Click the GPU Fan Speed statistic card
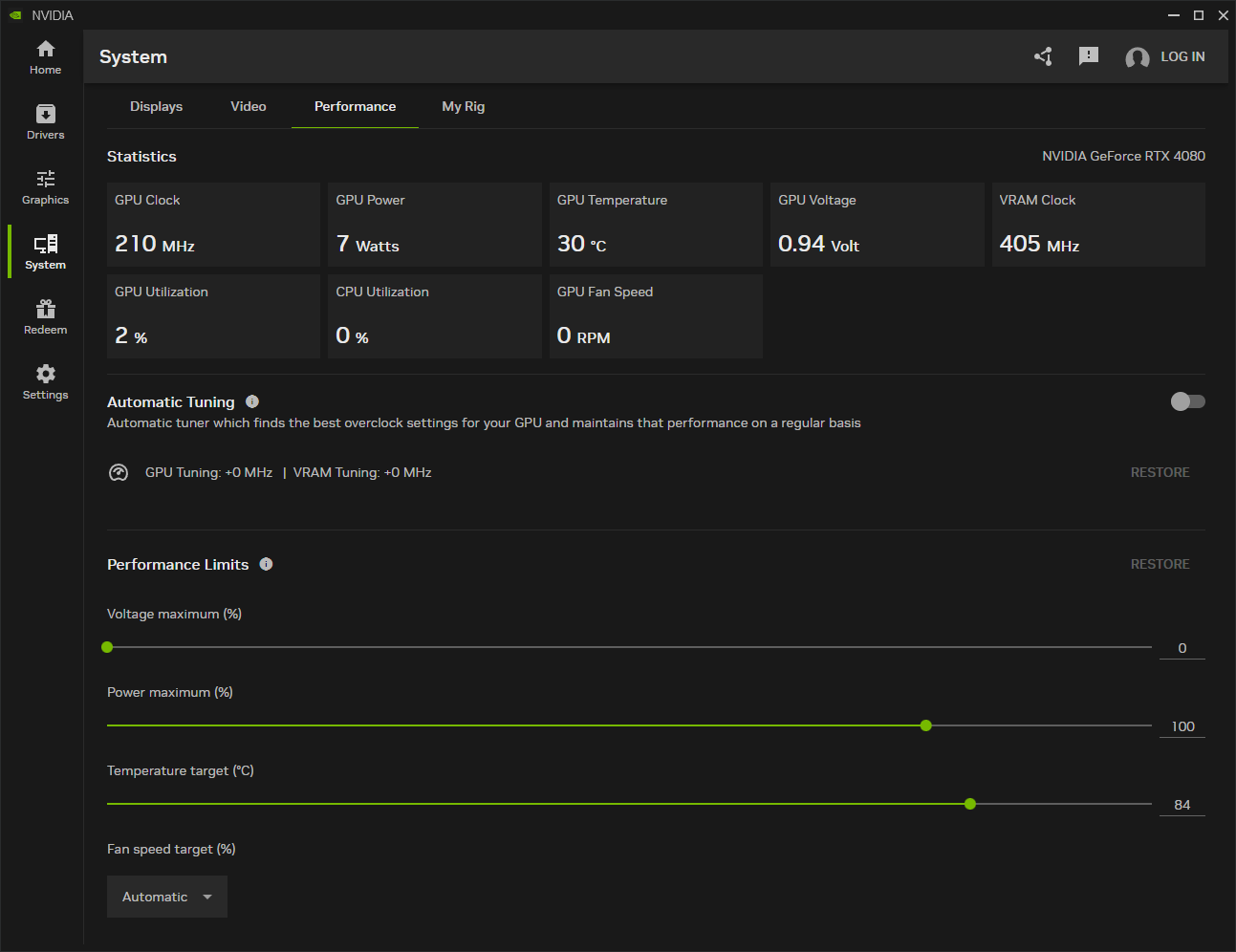Screen dimensions: 1236x952 [x=656, y=316]
